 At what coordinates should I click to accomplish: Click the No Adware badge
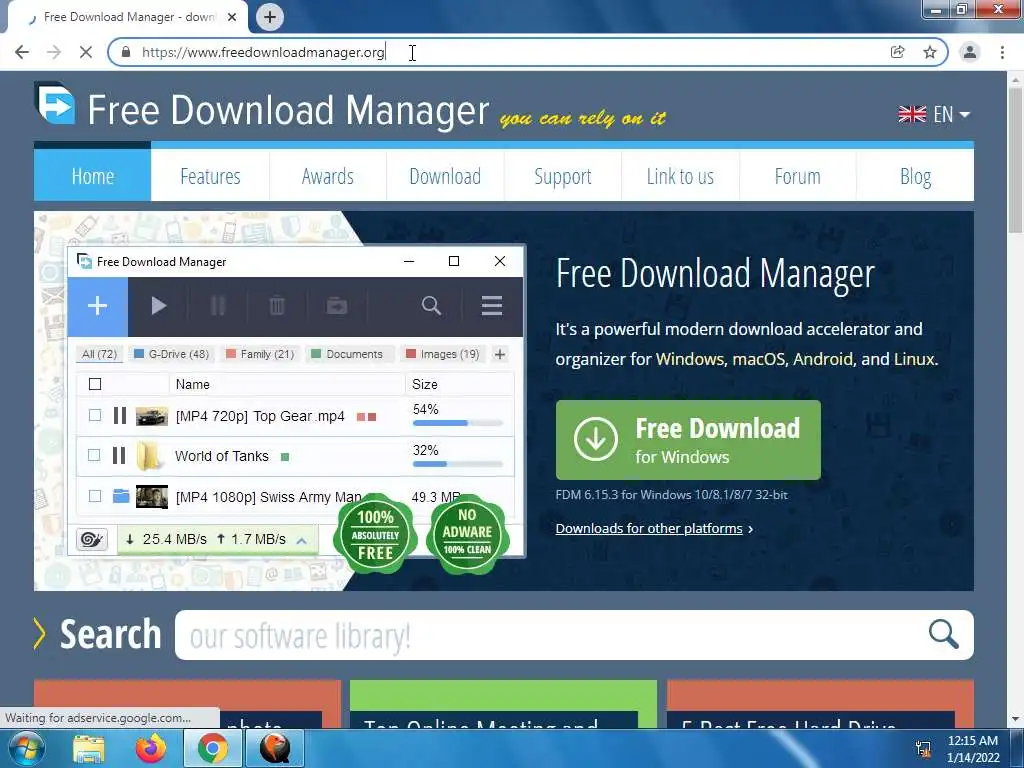[468, 533]
